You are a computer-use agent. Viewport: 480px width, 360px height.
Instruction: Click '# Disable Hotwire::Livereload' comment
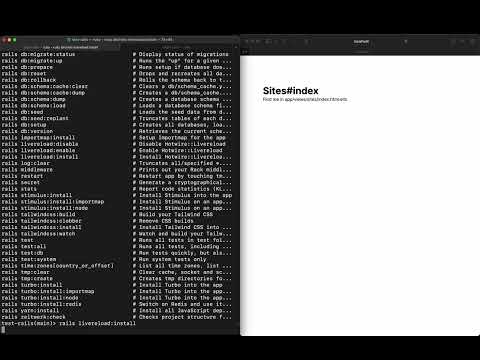coord(179,144)
